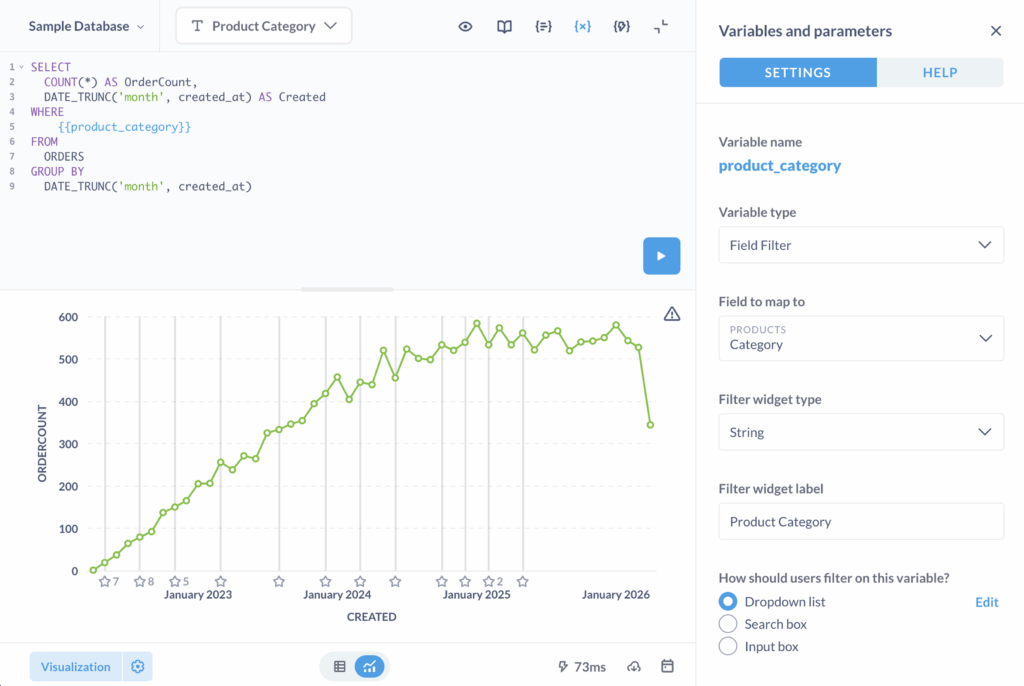1024x686 pixels.
Task: Click the chart warning triangle icon
Action: (671, 313)
